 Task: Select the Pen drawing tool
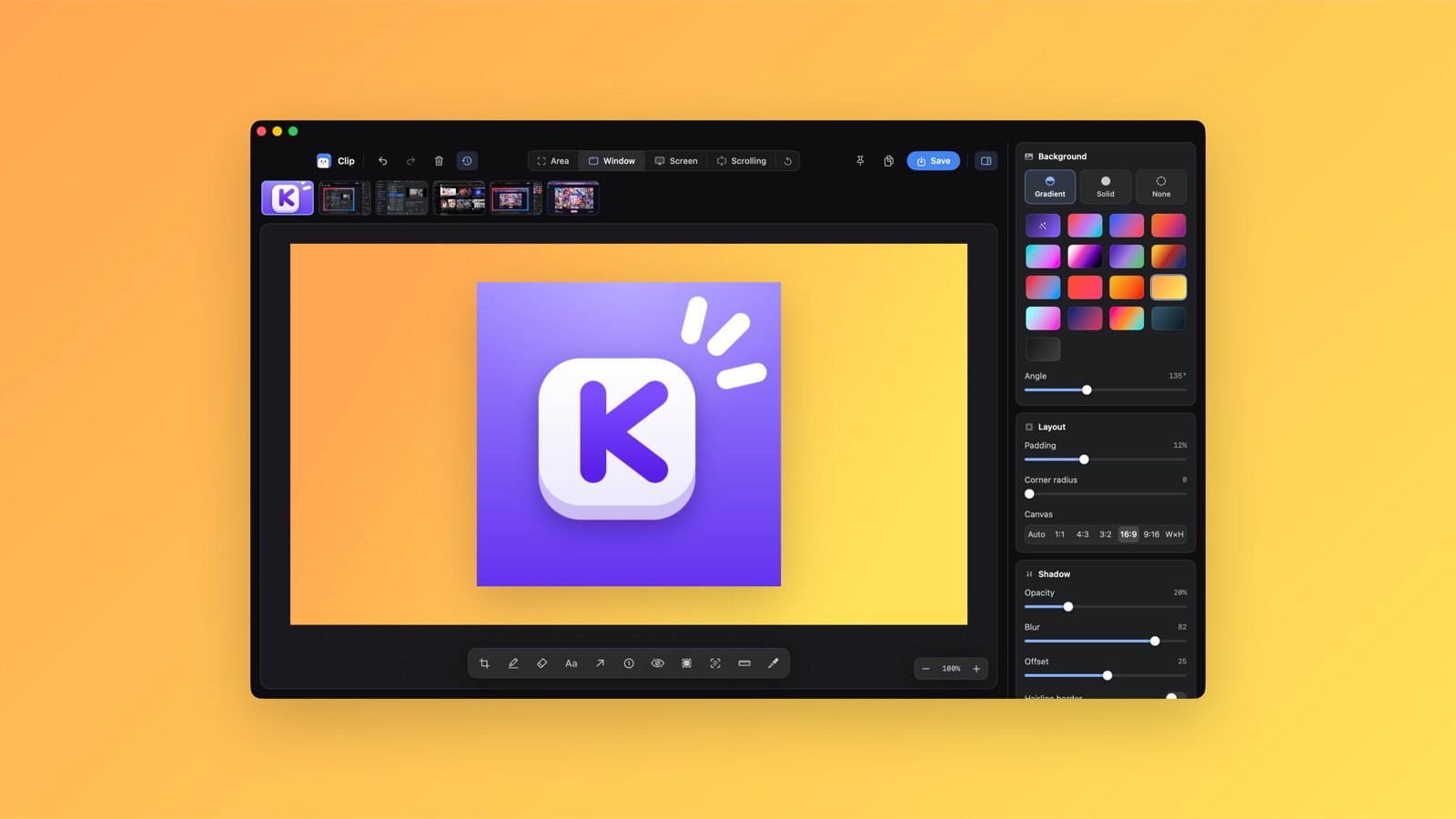click(x=513, y=663)
